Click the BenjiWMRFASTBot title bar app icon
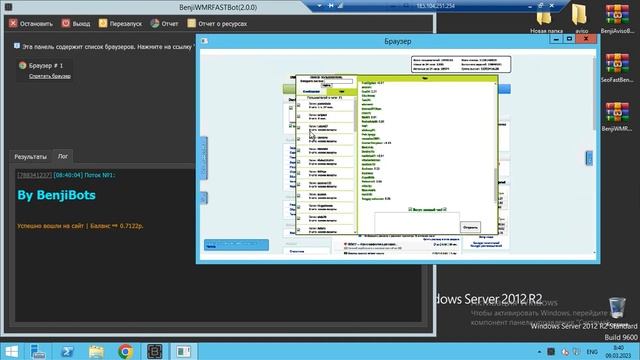The width and height of the screenshot is (640, 360). 8,7
